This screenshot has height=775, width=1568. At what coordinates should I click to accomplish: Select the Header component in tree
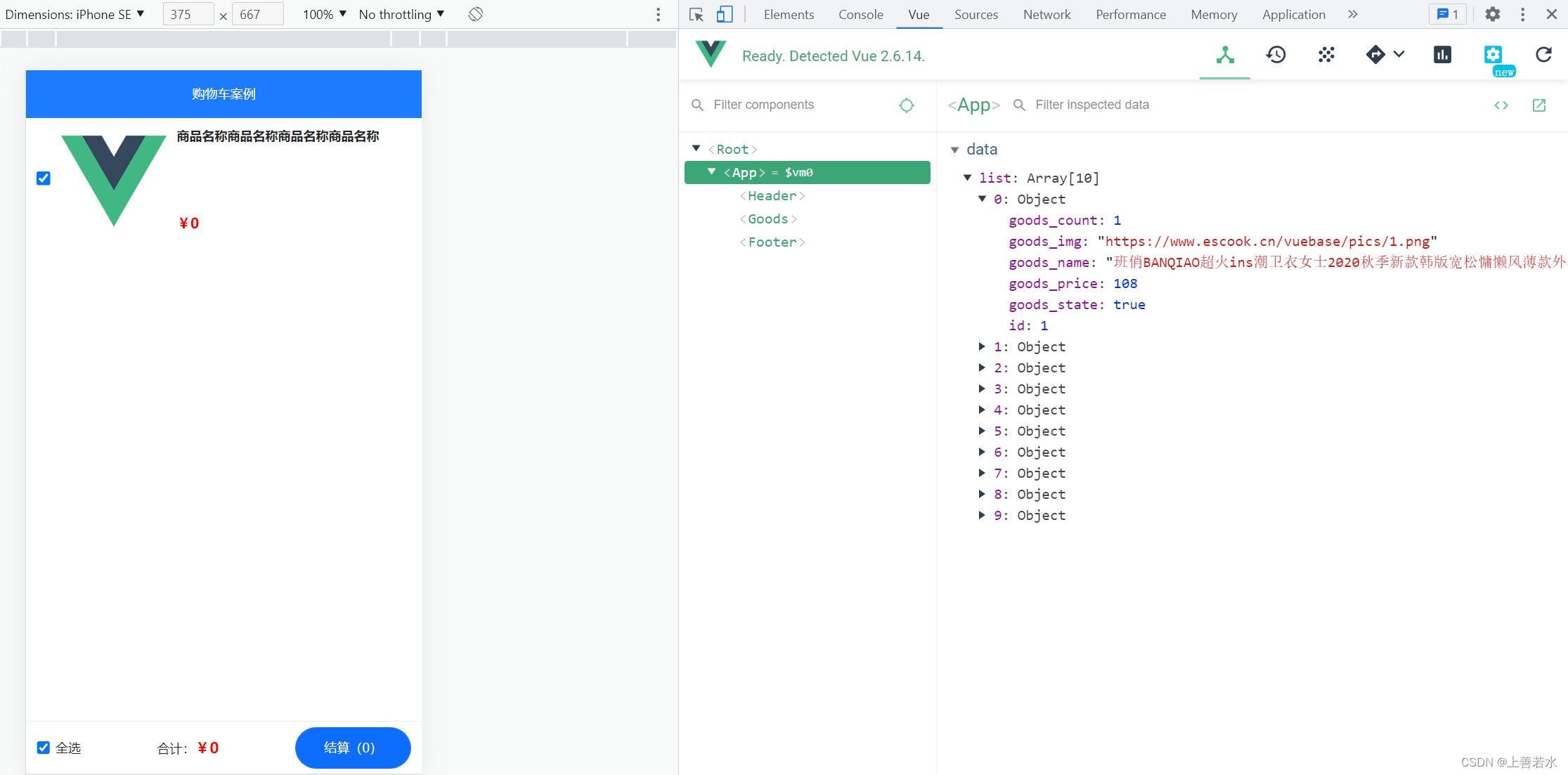772,195
